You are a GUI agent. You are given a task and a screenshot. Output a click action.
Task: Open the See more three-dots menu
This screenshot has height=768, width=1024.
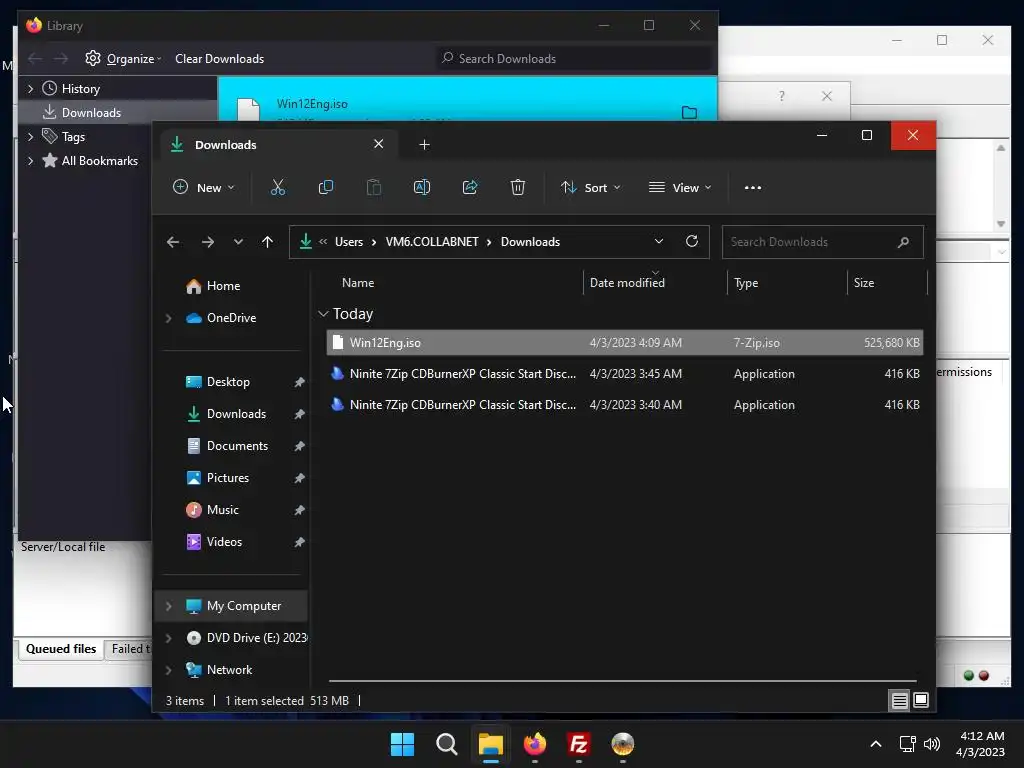752,187
